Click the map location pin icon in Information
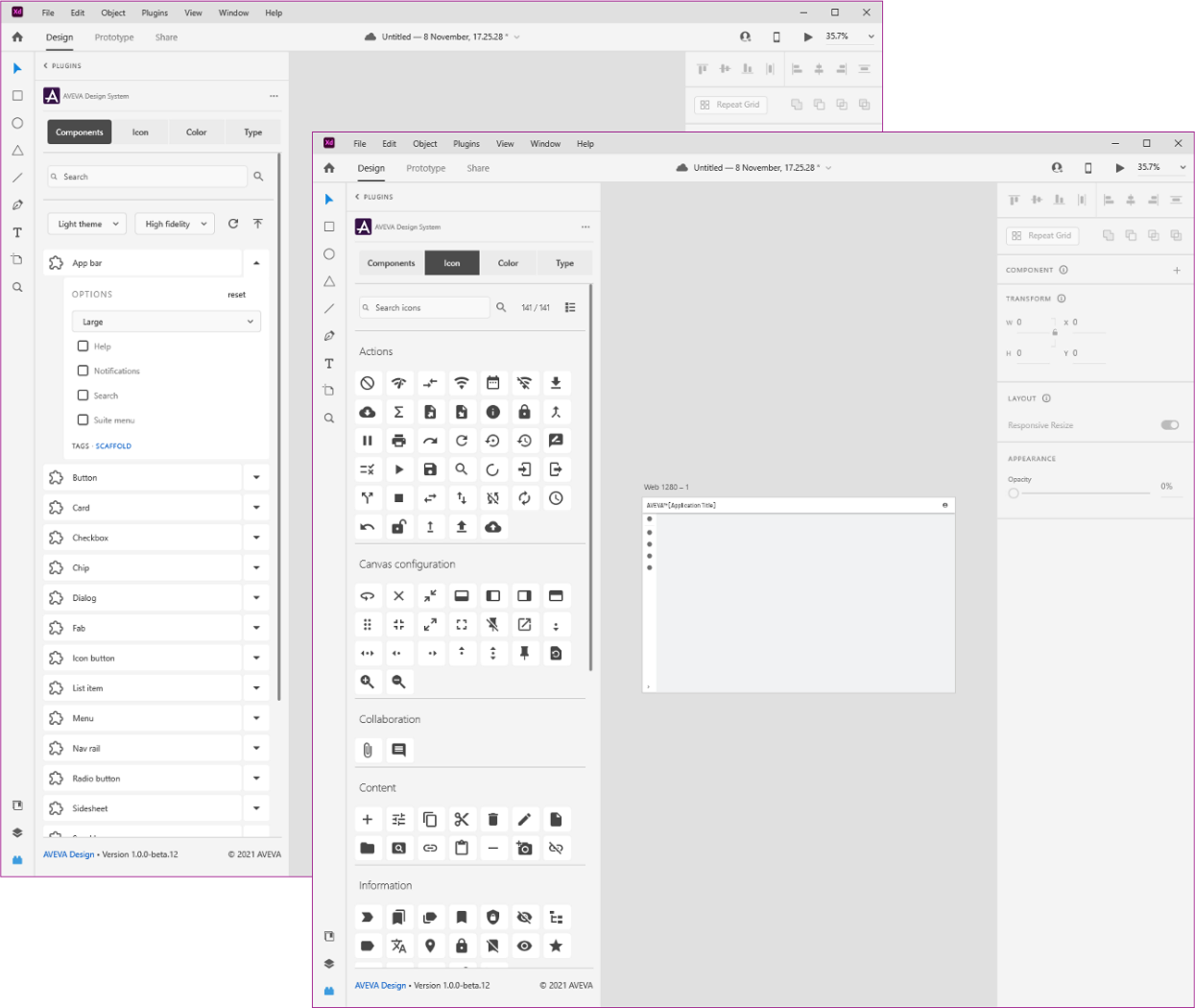The height and width of the screenshot is (1008, 1195). click(x=430, y=946)
